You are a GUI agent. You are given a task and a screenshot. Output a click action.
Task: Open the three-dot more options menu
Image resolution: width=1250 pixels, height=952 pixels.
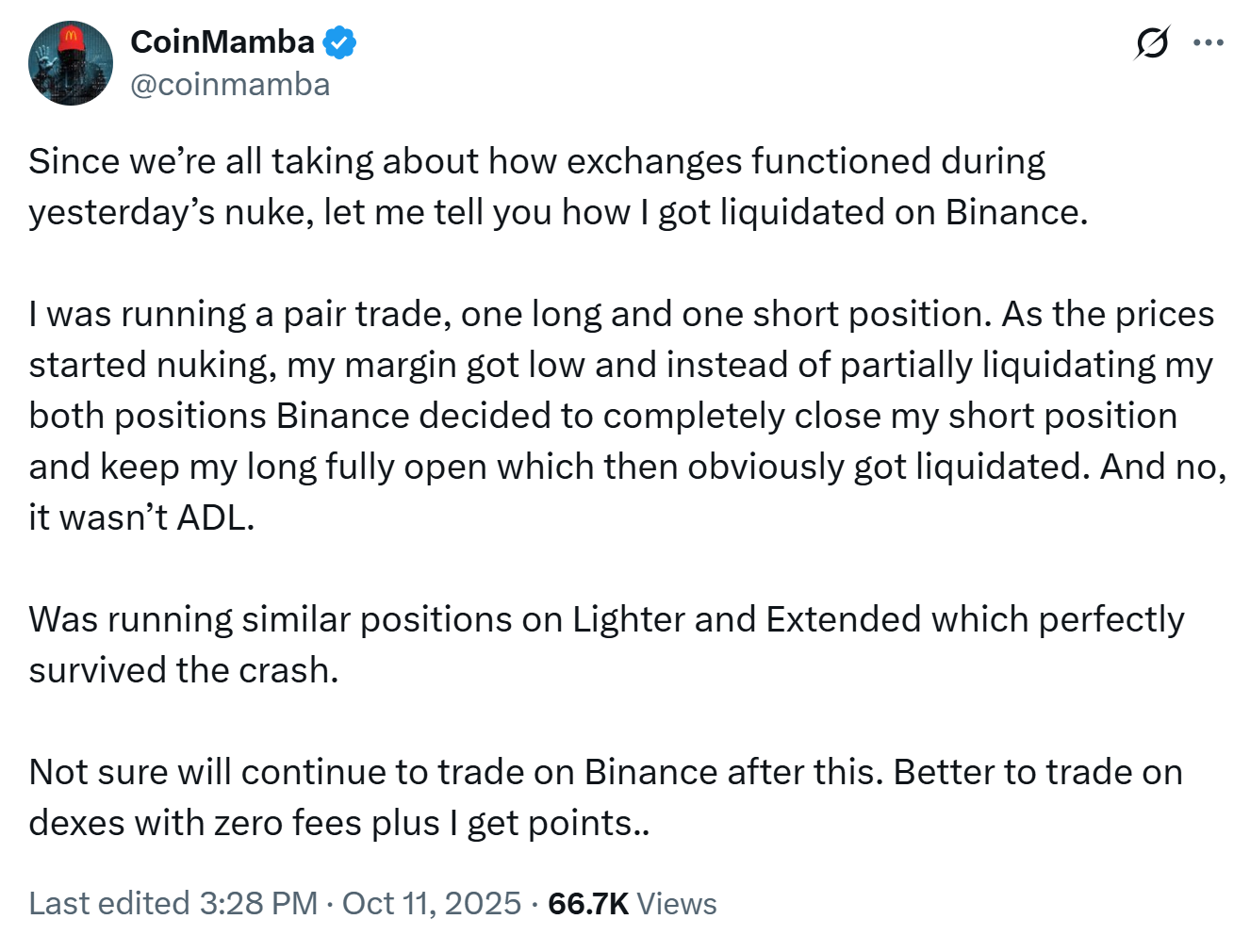[x=1208, y=43]
